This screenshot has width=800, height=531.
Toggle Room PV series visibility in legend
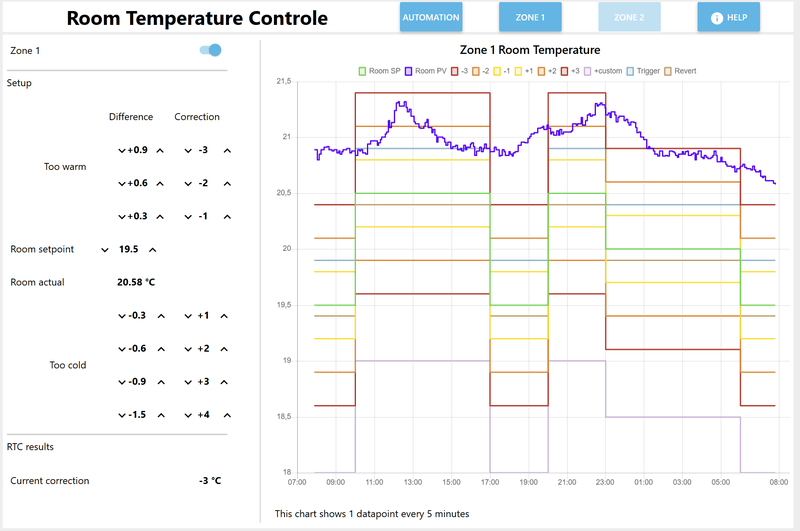426,71
